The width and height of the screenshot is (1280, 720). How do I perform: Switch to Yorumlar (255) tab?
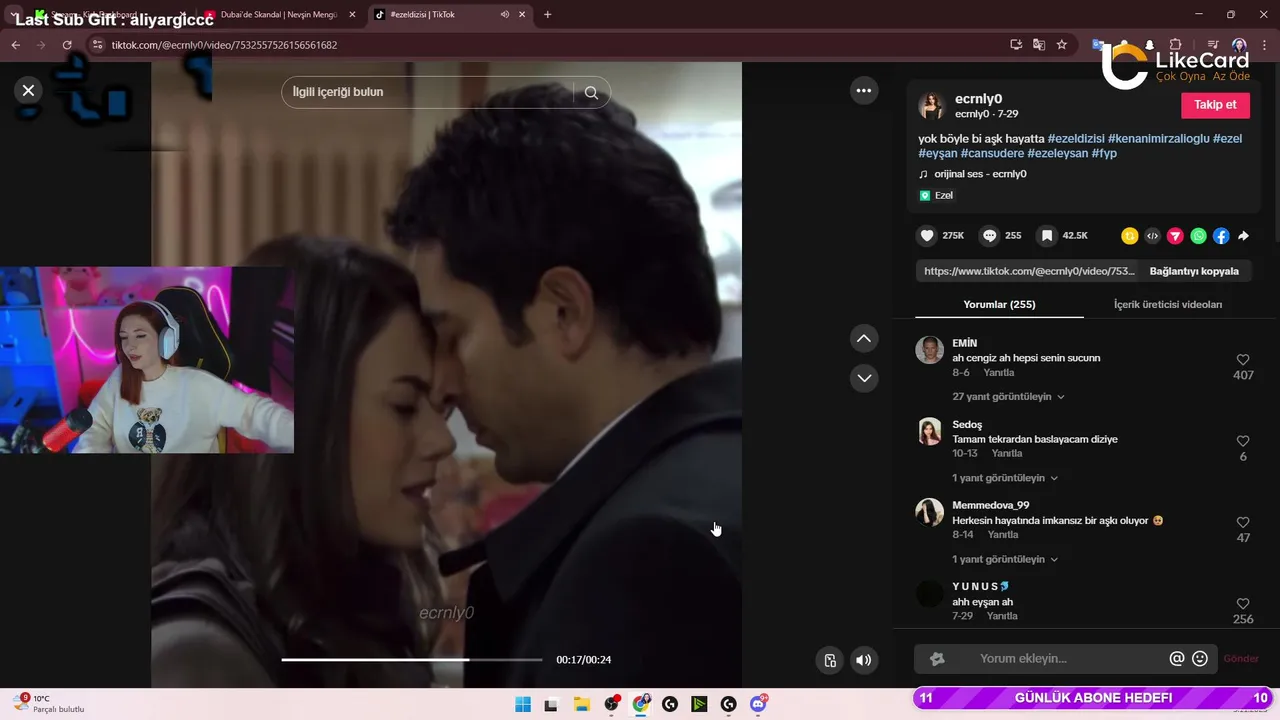999,304
